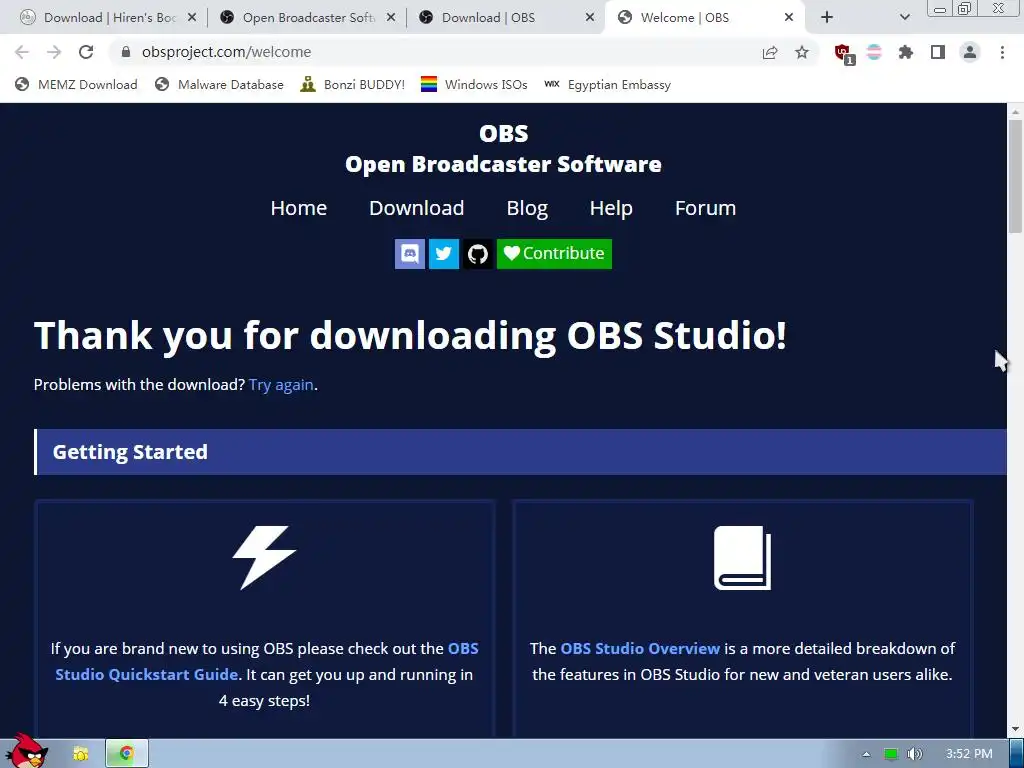
Task: Open the uBlock shield extension icon
Action: click(844, 54)
